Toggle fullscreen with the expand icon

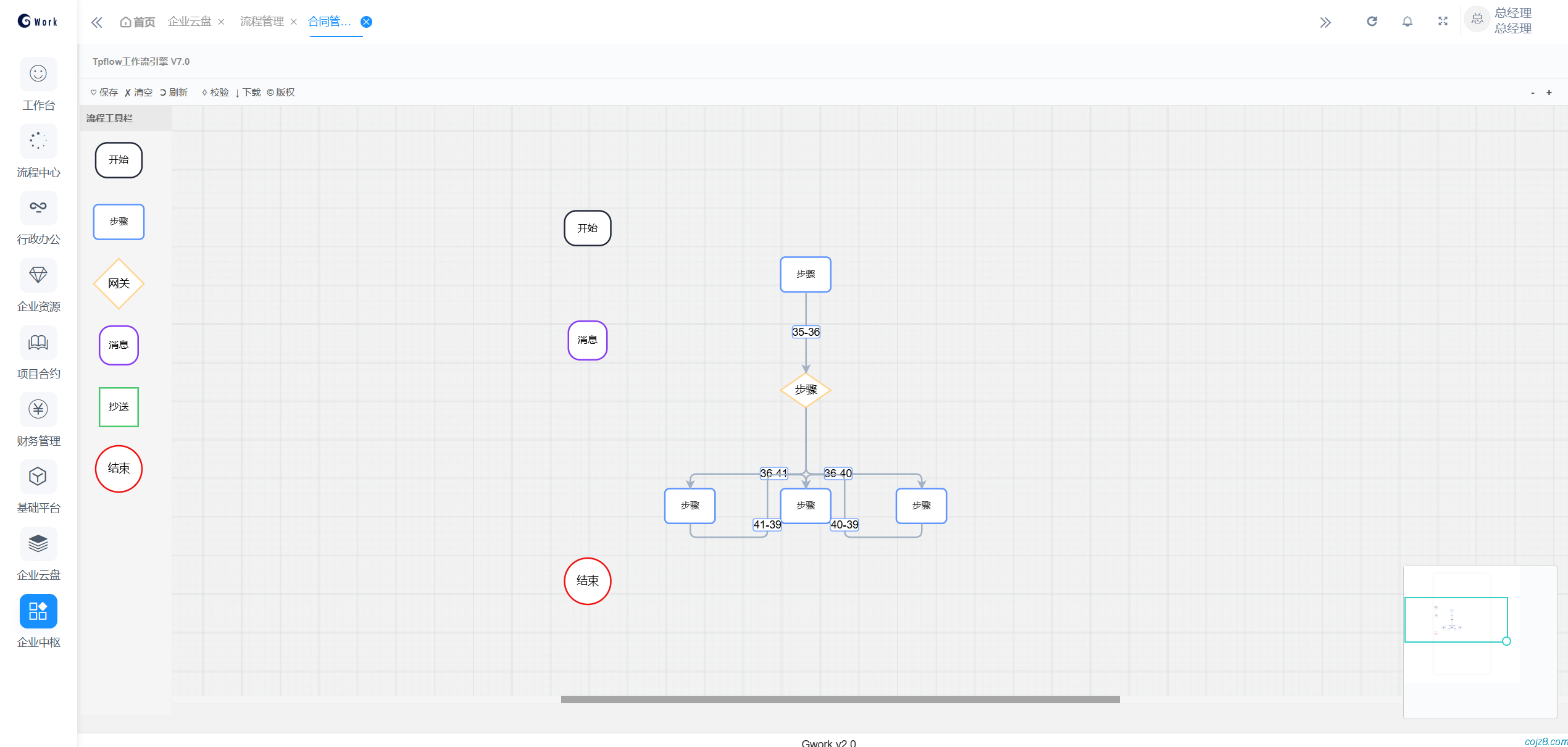(1443, 22)
